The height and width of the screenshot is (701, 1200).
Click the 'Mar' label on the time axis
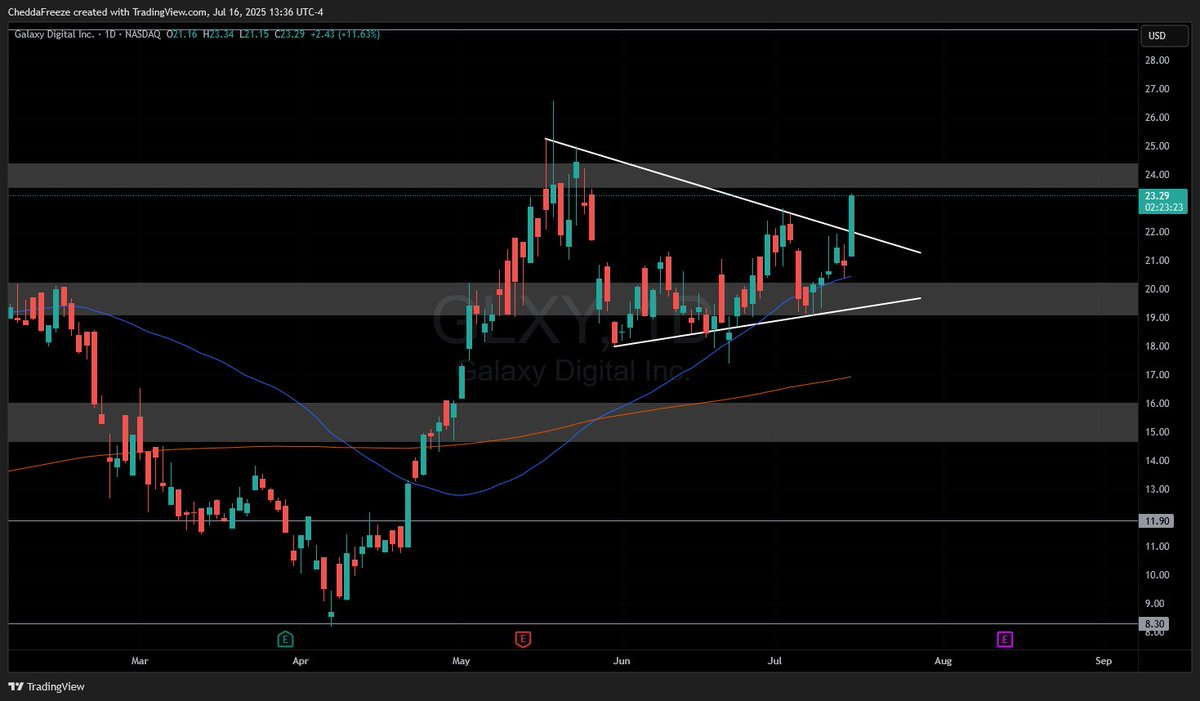[139, 661]
